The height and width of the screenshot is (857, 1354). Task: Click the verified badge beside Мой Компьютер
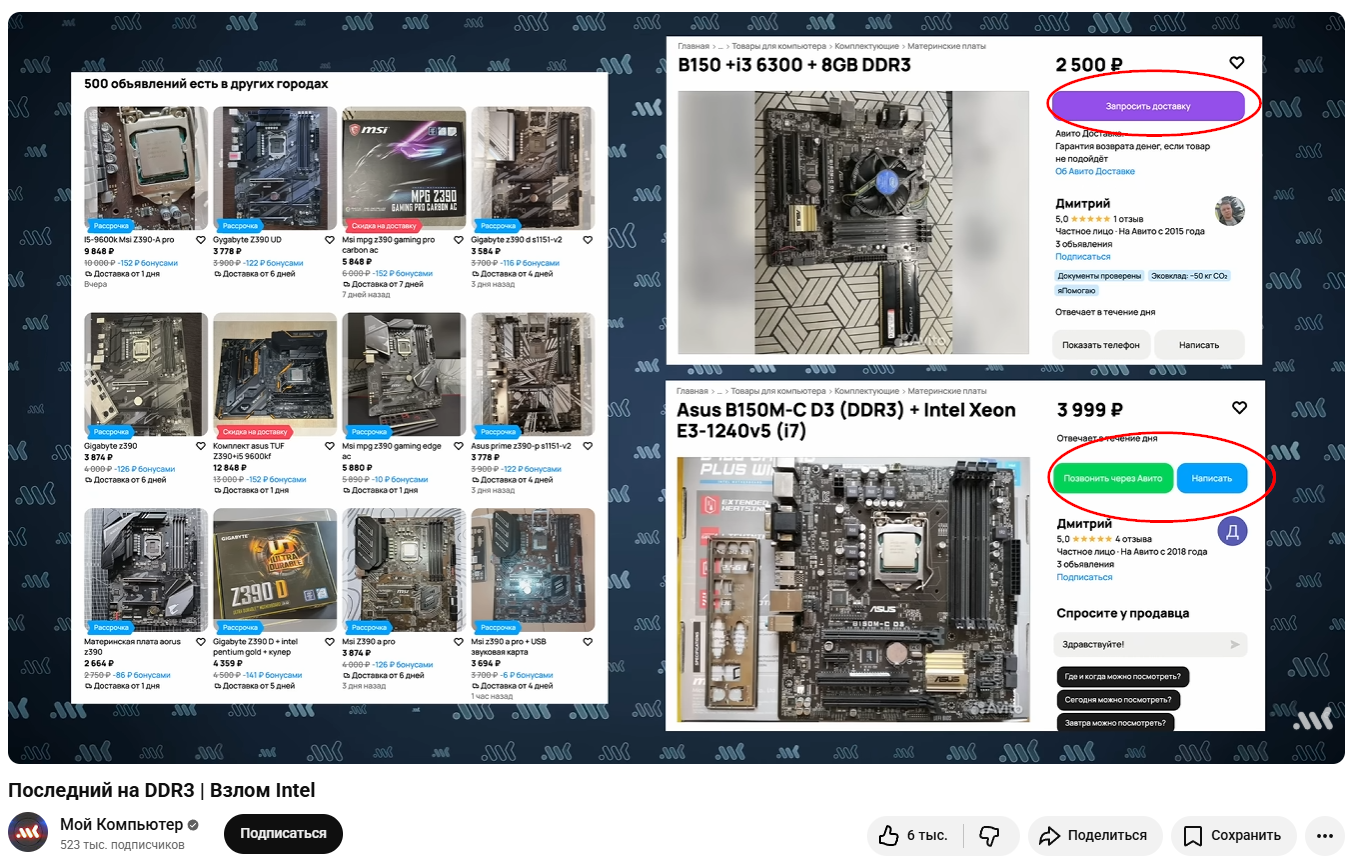tap(194, 825)
